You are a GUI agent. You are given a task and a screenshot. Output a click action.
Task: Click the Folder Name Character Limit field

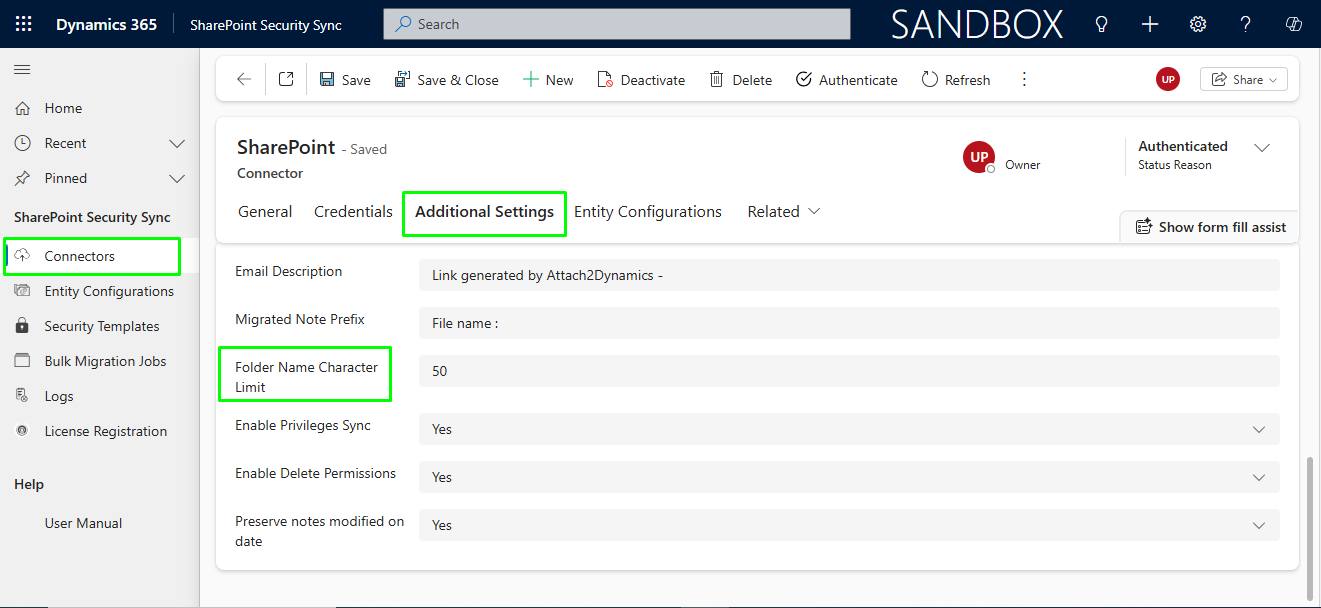tap(848, 371)
